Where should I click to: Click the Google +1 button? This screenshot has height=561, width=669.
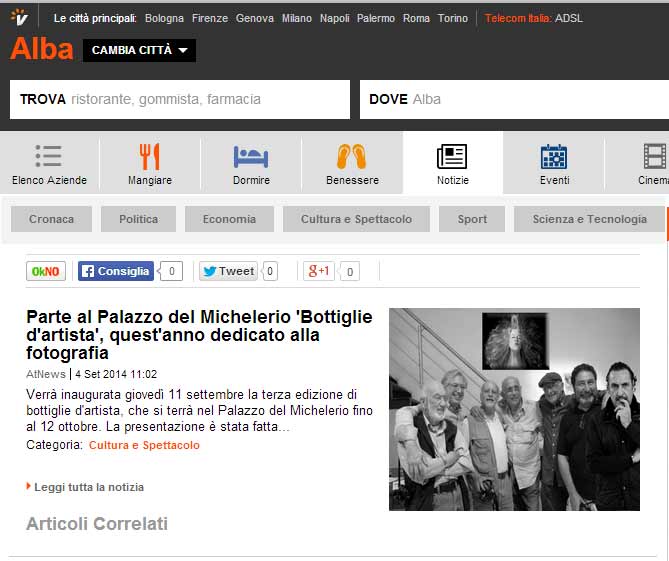point(319,271)
